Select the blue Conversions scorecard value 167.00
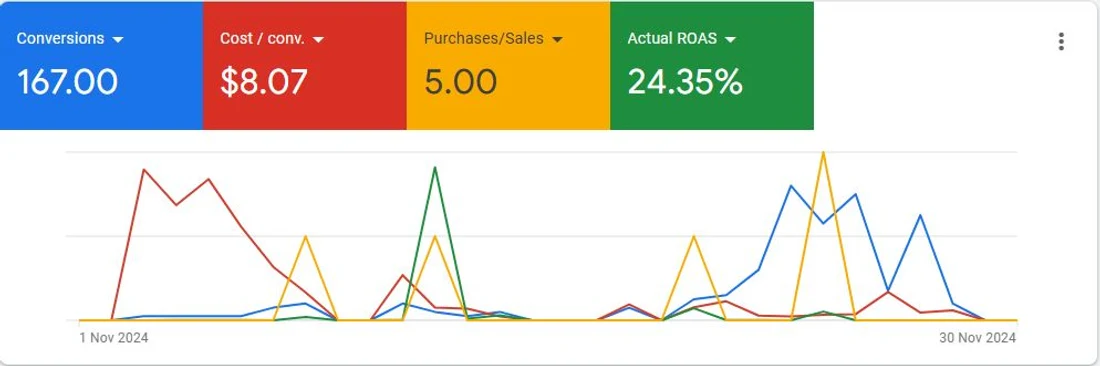1100x366 pixels. pyautogui.click(x=67, y=82)
